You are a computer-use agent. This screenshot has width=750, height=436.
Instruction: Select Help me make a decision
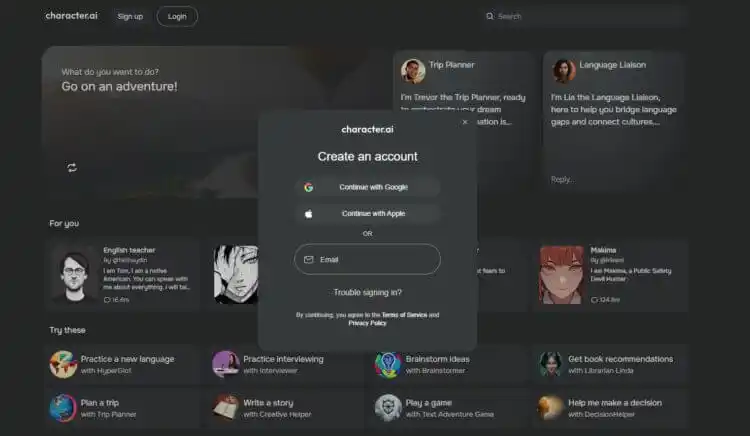(610, 408)
